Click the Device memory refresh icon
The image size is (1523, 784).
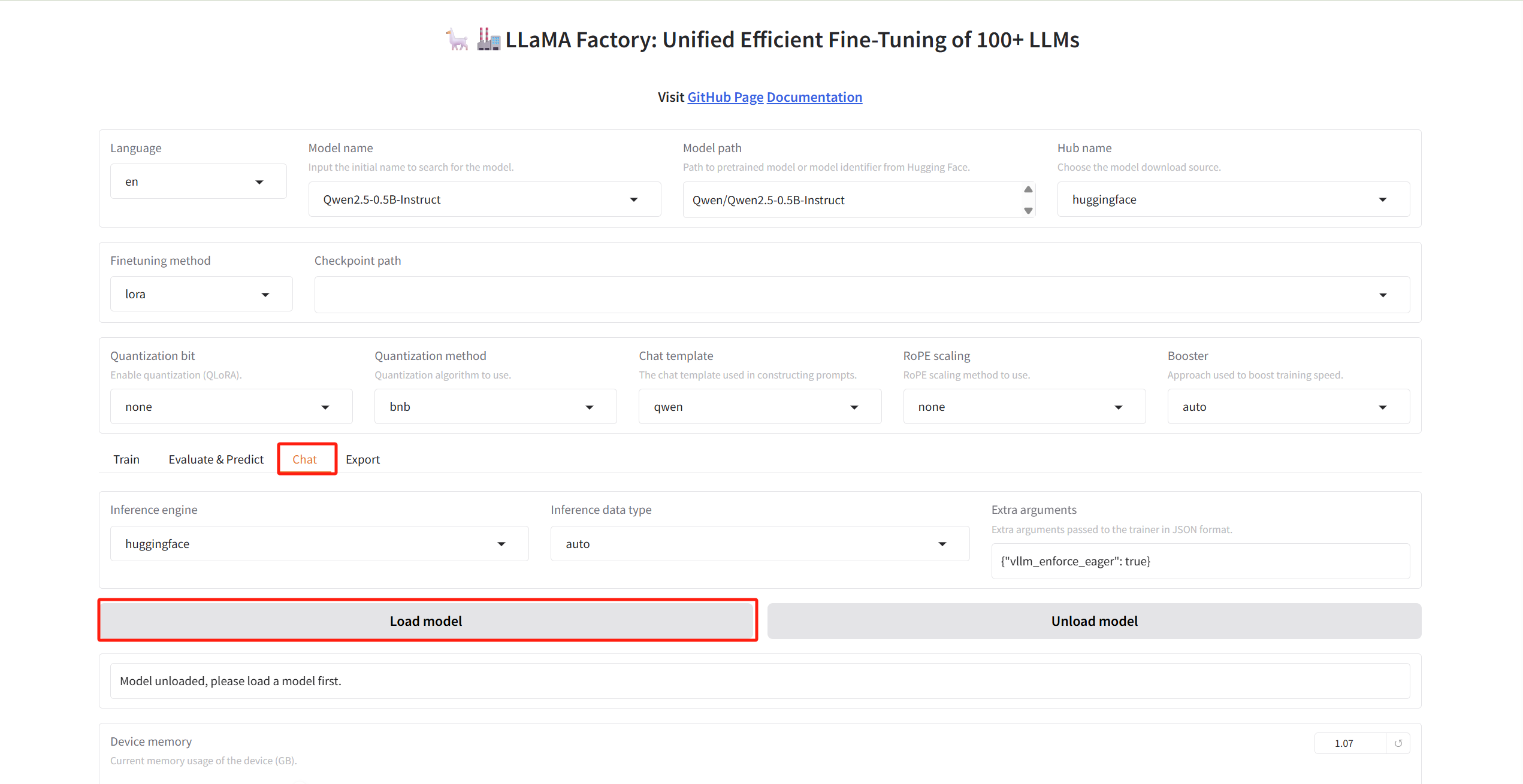[x=1398, y=743]
